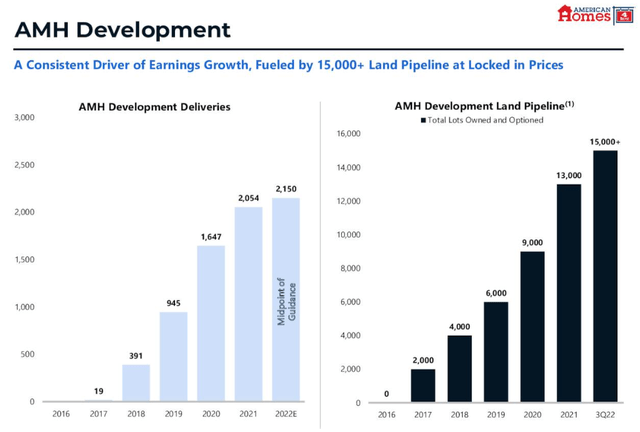Select the 3Q22 land pipeline bar

point(605,276)
